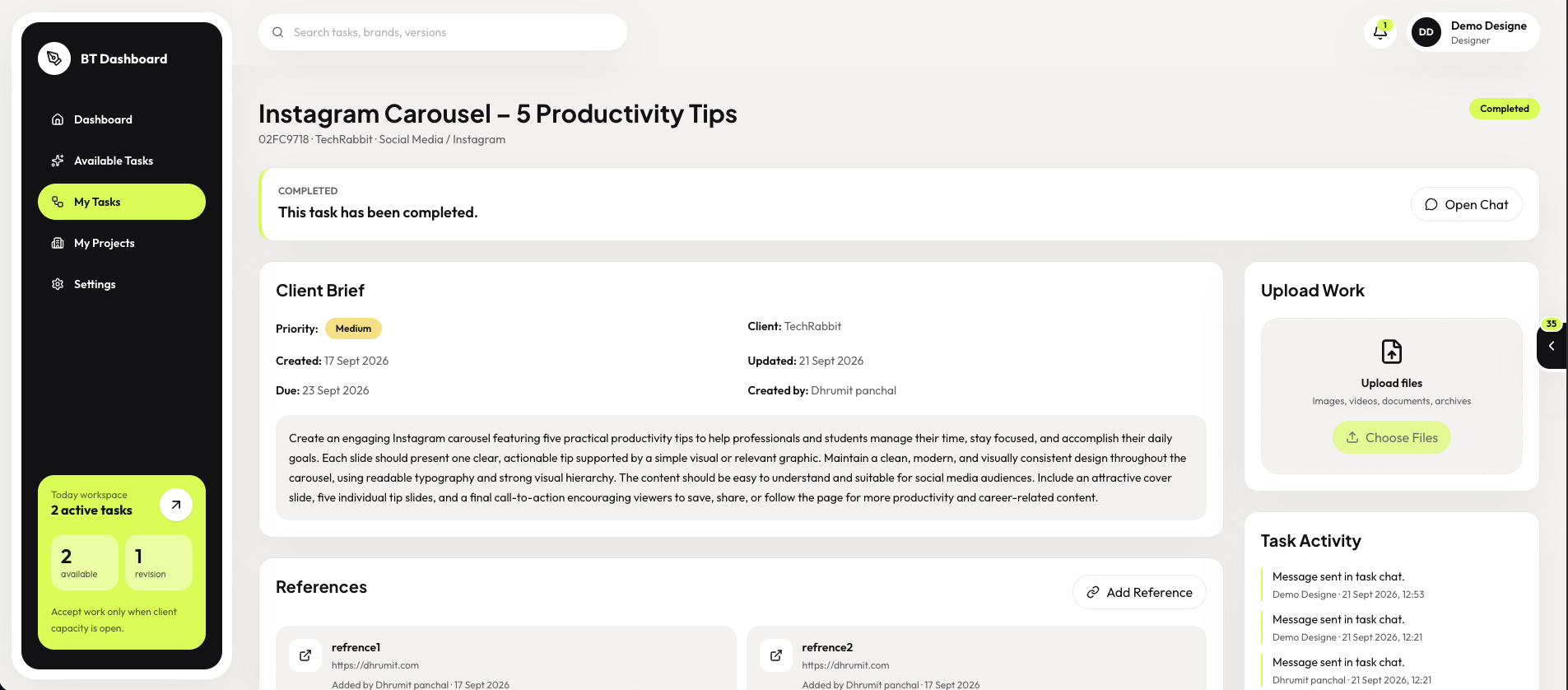The width and height of the screenshot is (1568, 690).
Task: Click Created by: Dhrumit panchal text
Action: (822, 390)
